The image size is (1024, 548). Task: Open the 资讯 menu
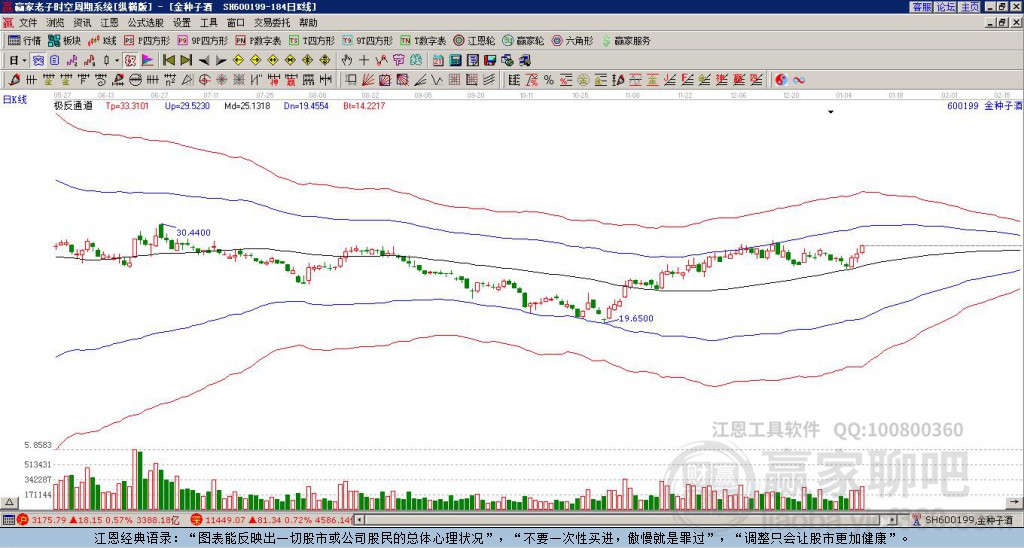point(82,23)
